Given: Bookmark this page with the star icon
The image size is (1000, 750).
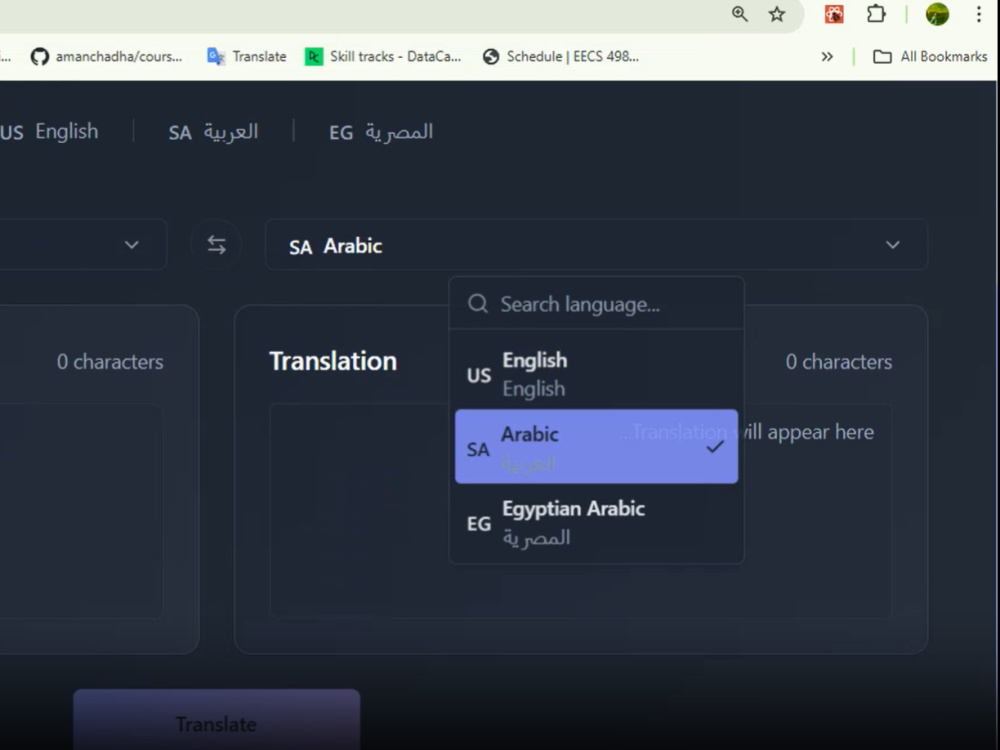Looking at the screenshot, I should coord(776,14).
